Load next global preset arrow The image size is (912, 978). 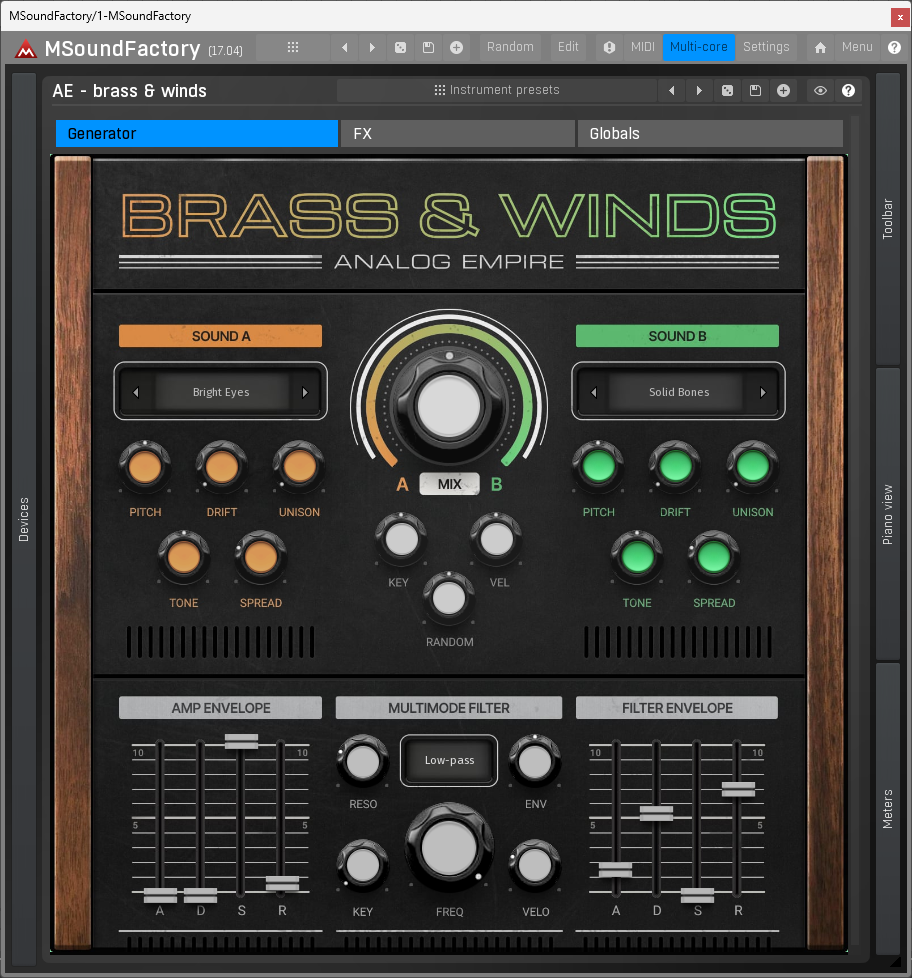(372, 47)
